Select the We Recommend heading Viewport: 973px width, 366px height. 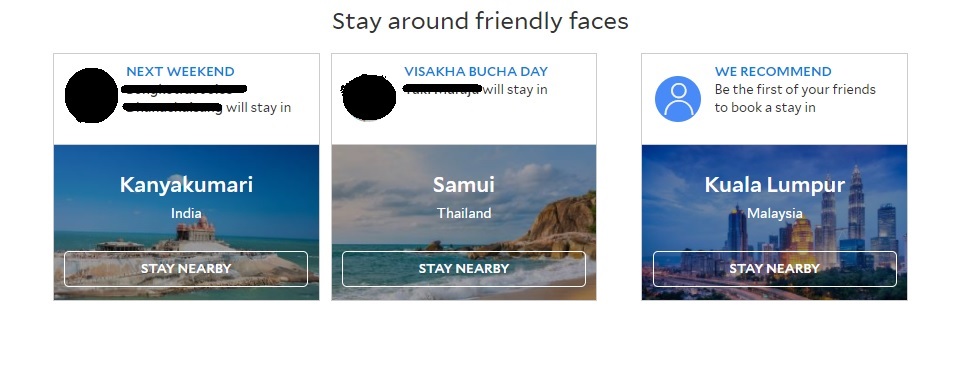tap(773, 71)
